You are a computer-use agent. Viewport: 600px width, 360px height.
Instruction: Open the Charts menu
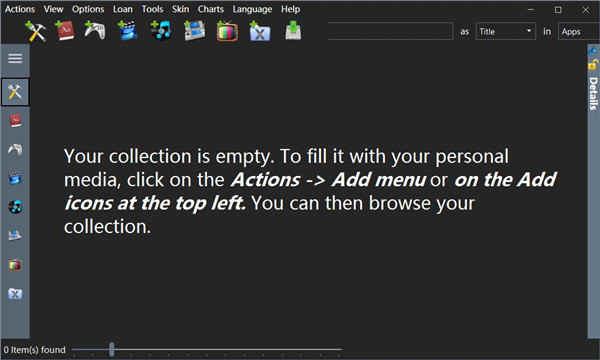(x=210, y=9)
